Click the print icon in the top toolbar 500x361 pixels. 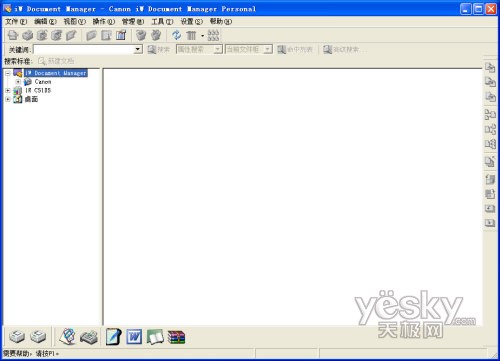tap(13, 35)
